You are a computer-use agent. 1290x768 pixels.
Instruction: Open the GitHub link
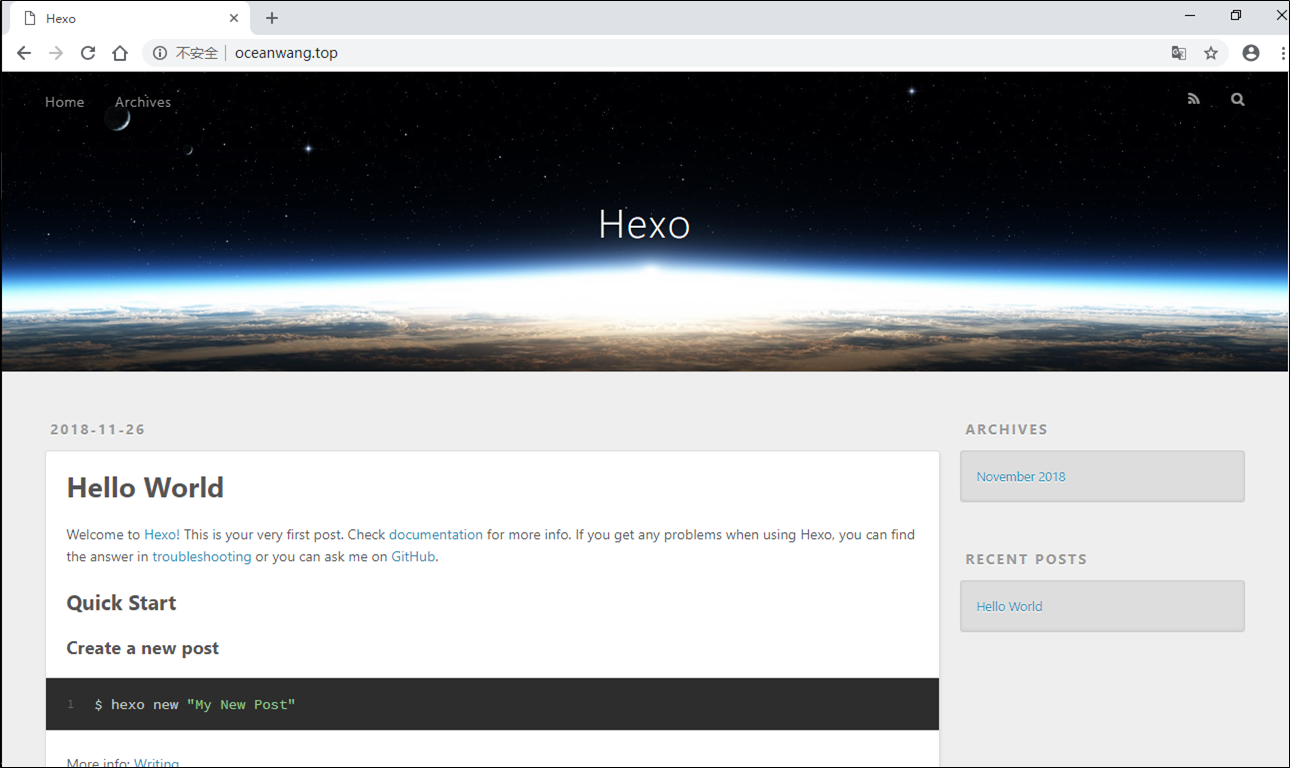click(413, 557)
